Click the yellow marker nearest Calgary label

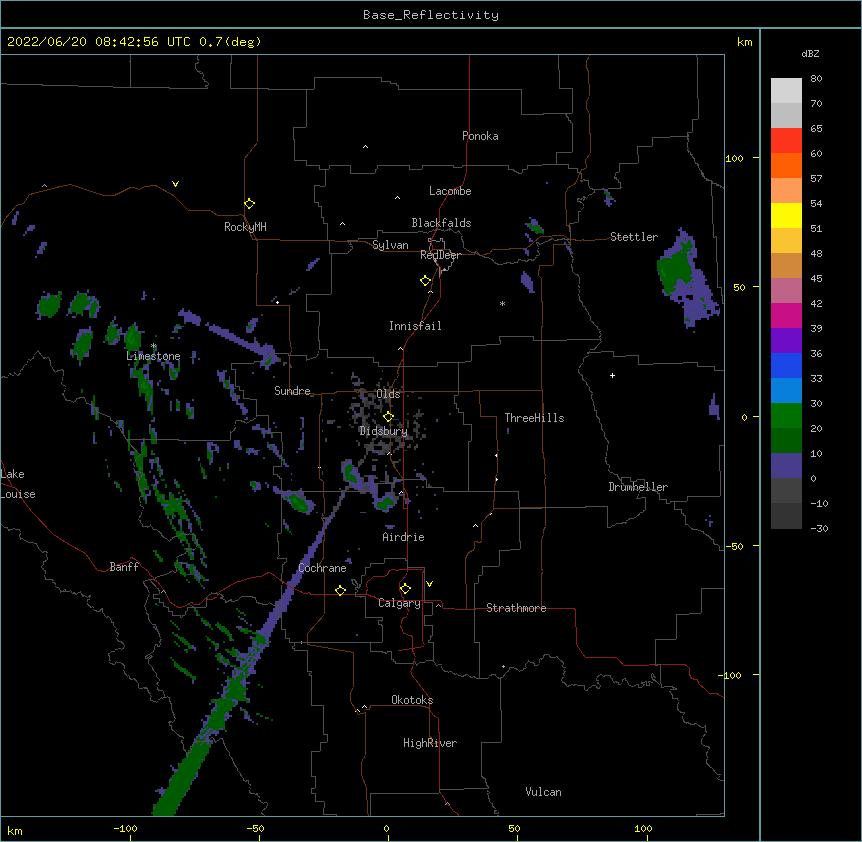click(x=405, y=589)
